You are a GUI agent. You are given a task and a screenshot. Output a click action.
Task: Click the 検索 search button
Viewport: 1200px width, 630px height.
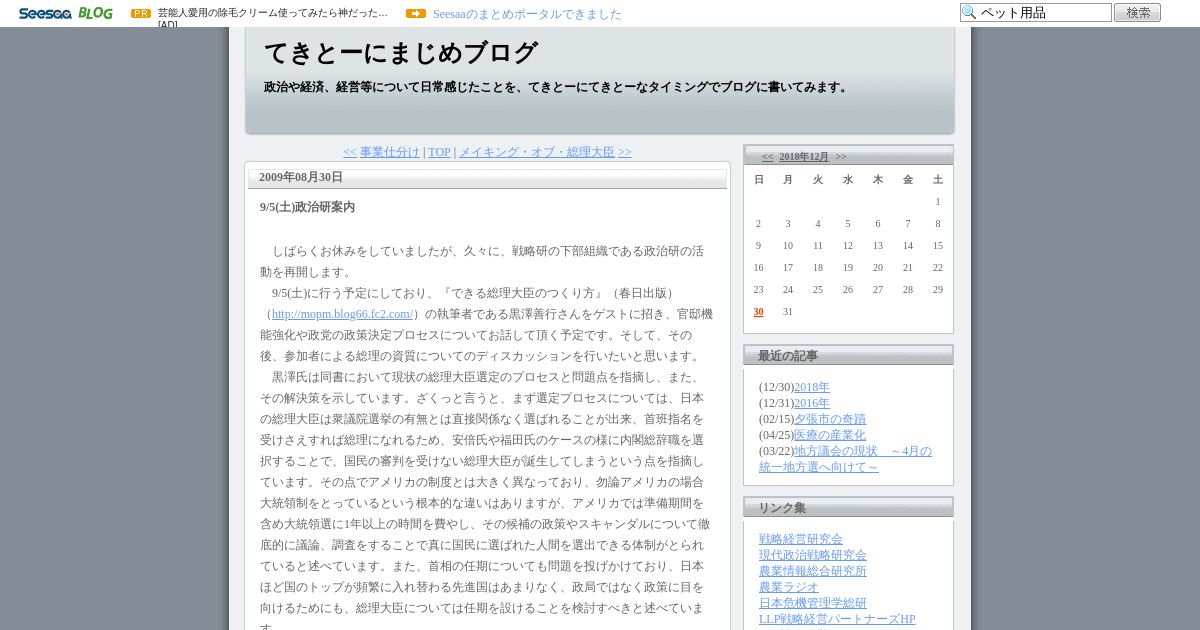(1137, 13)
